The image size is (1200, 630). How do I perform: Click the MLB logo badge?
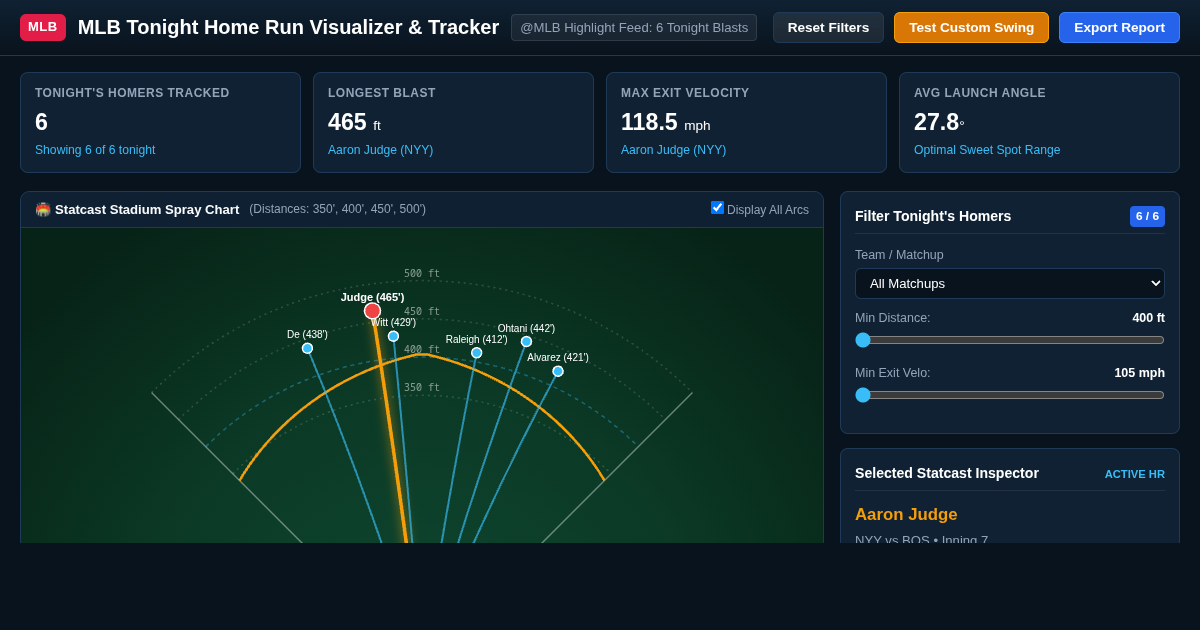(x=43, y=27)
